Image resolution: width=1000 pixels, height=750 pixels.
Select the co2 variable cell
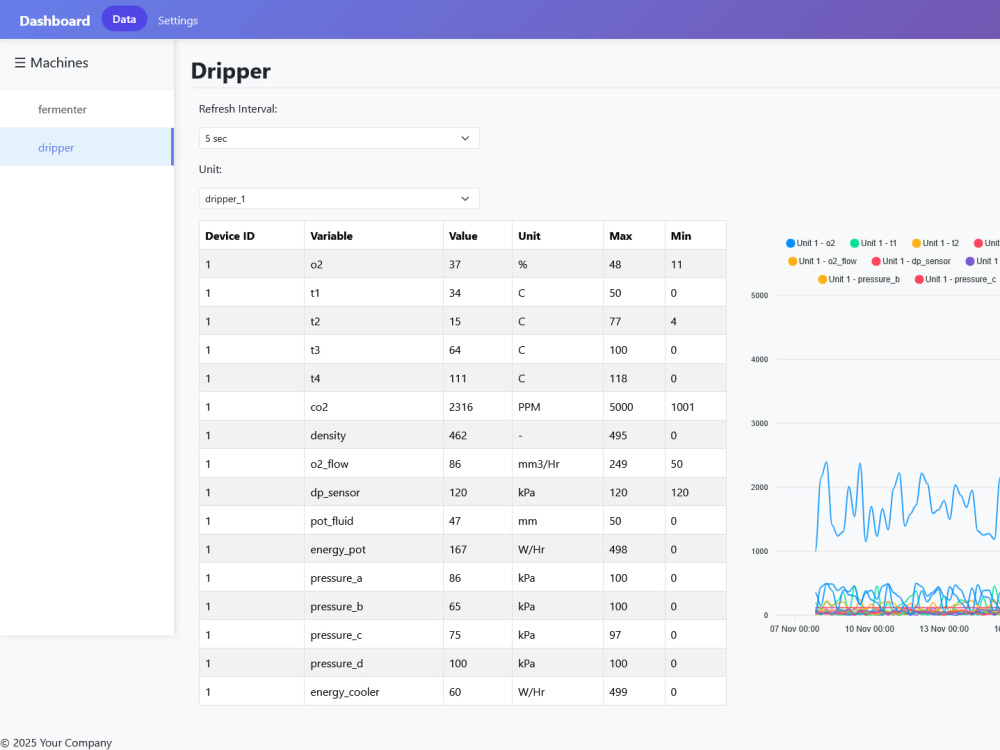(x=374, y=407)
